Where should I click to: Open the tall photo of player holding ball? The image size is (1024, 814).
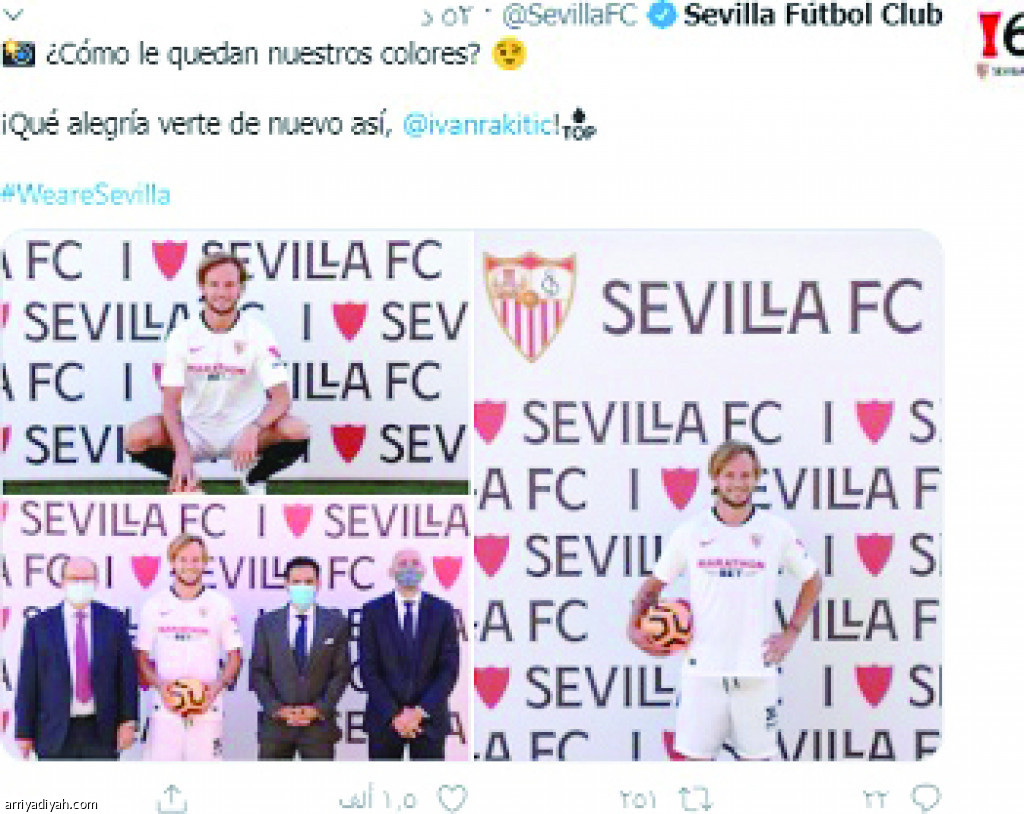pos(708,495)
